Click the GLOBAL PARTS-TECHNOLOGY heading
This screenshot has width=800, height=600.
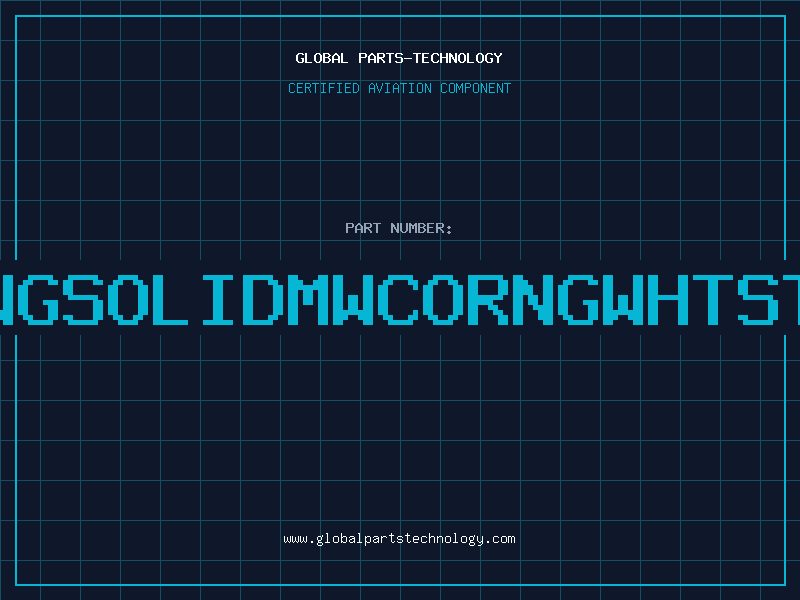pyautogui.click(x=399, y=58)
